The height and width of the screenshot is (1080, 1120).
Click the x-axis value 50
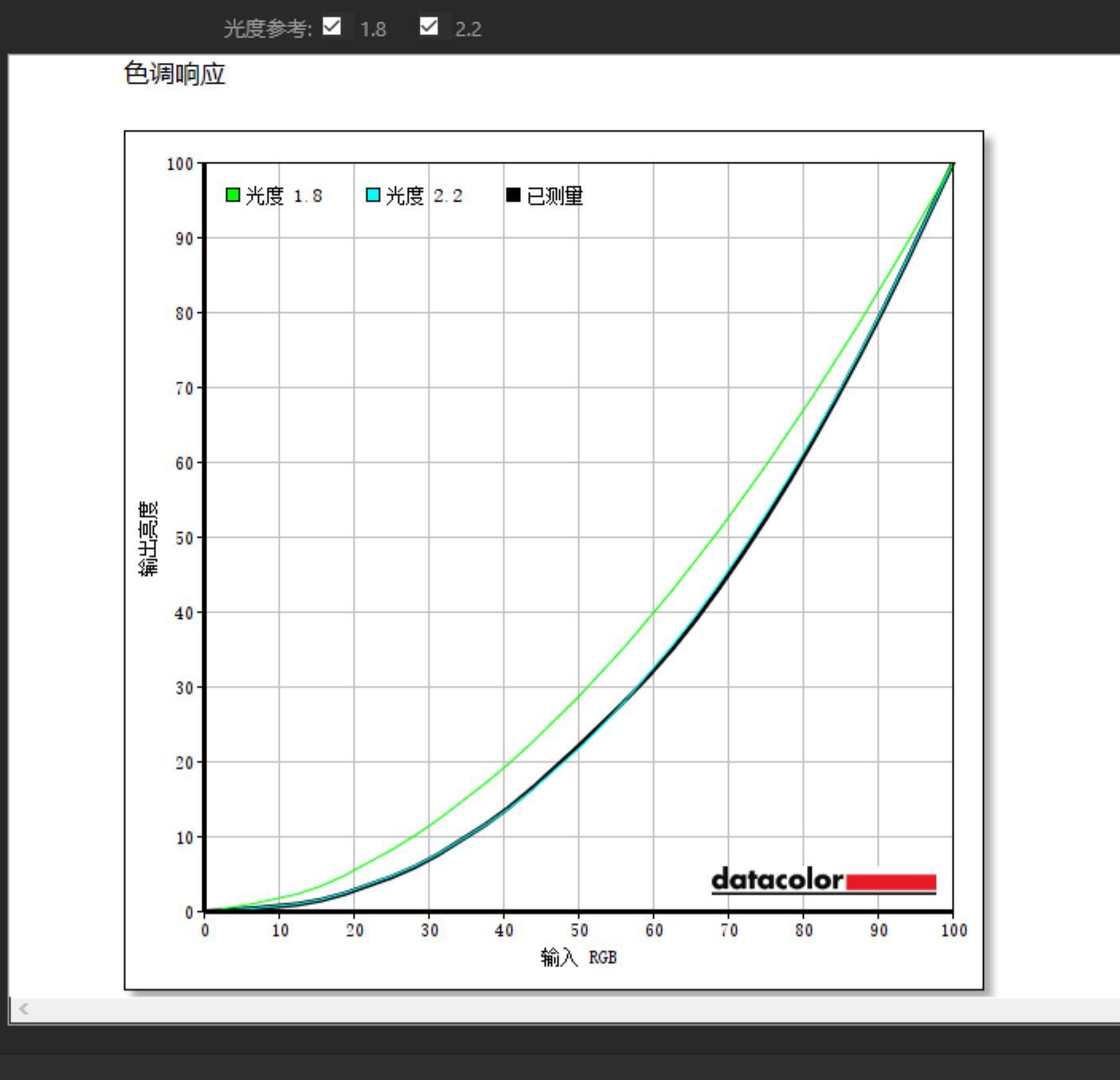pos(579,930)
